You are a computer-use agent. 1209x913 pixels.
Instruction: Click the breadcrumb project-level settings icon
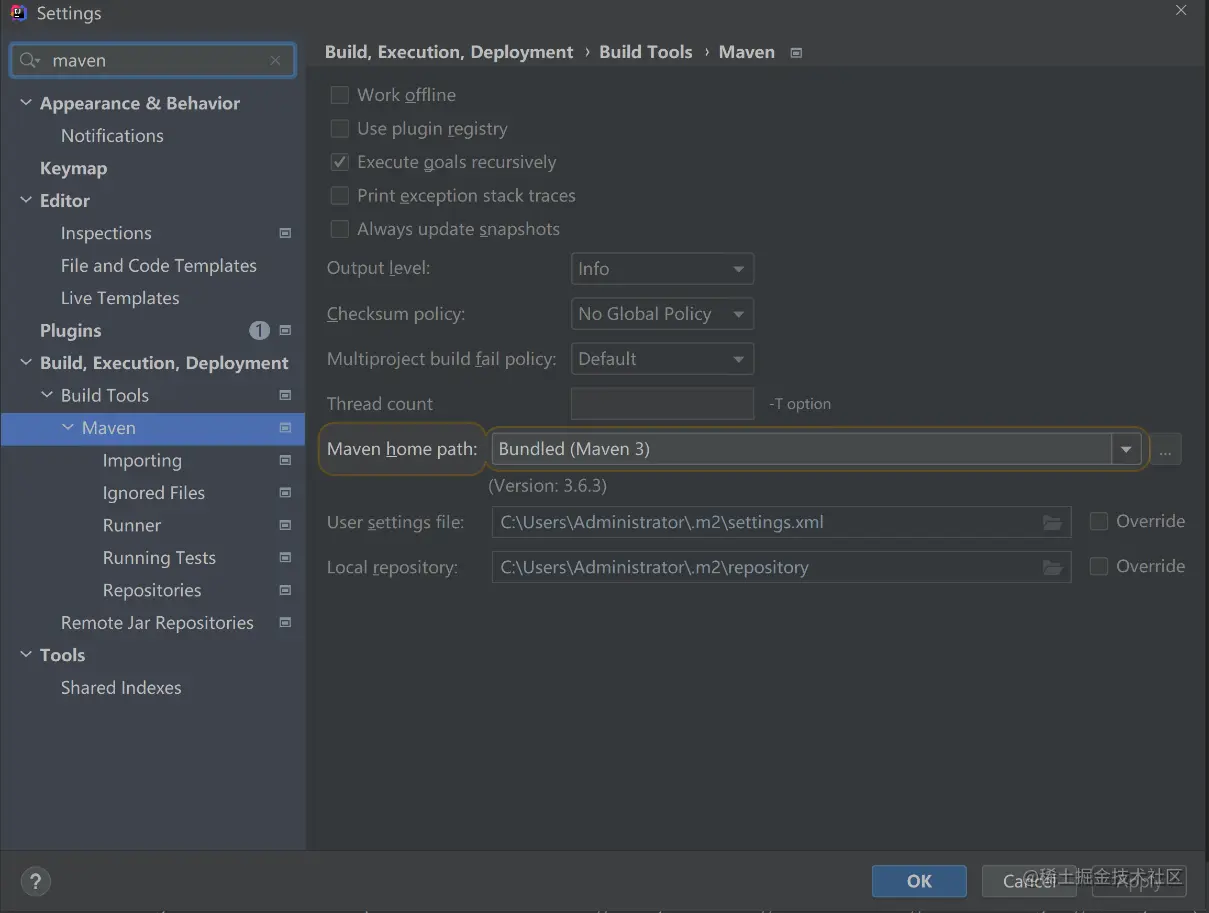tap(796, 53)
